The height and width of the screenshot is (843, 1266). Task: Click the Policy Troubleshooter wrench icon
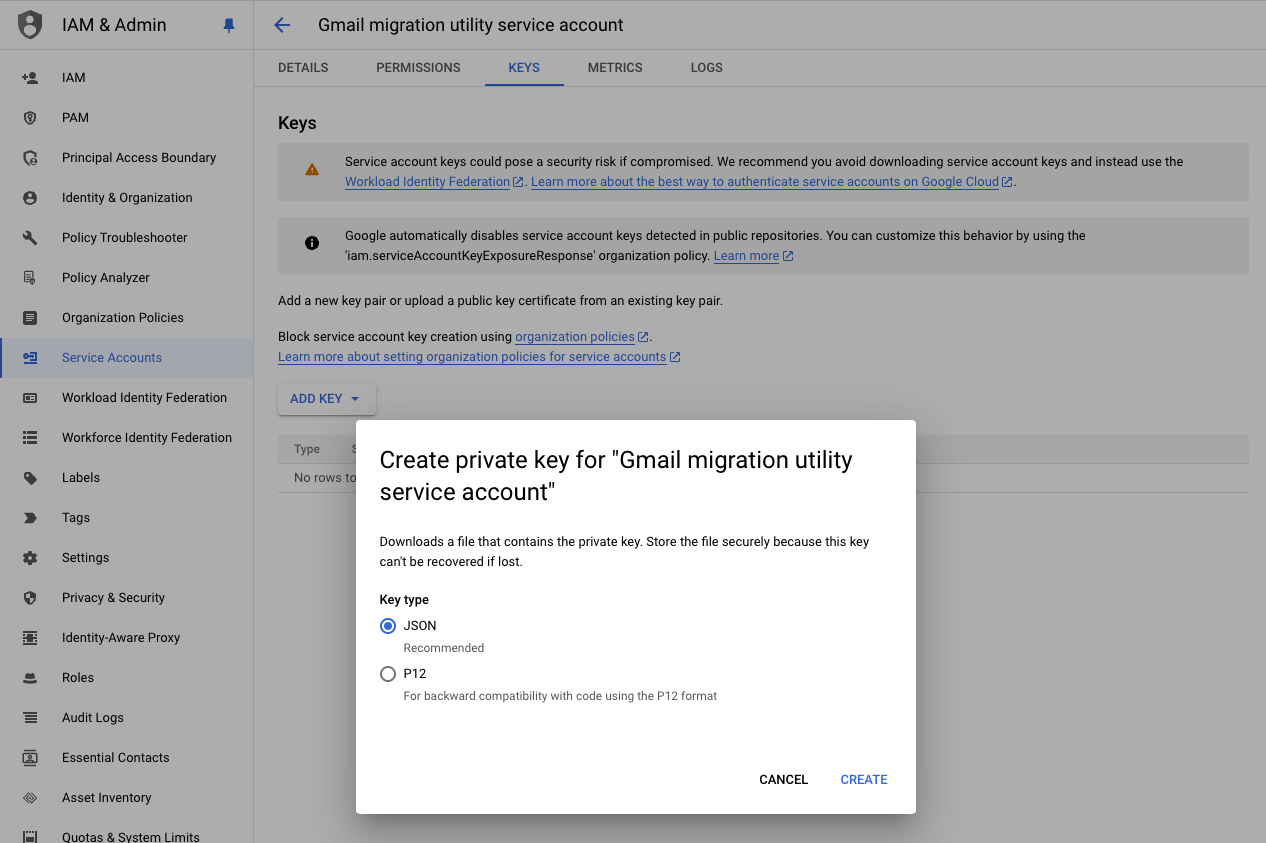point(30,237)
